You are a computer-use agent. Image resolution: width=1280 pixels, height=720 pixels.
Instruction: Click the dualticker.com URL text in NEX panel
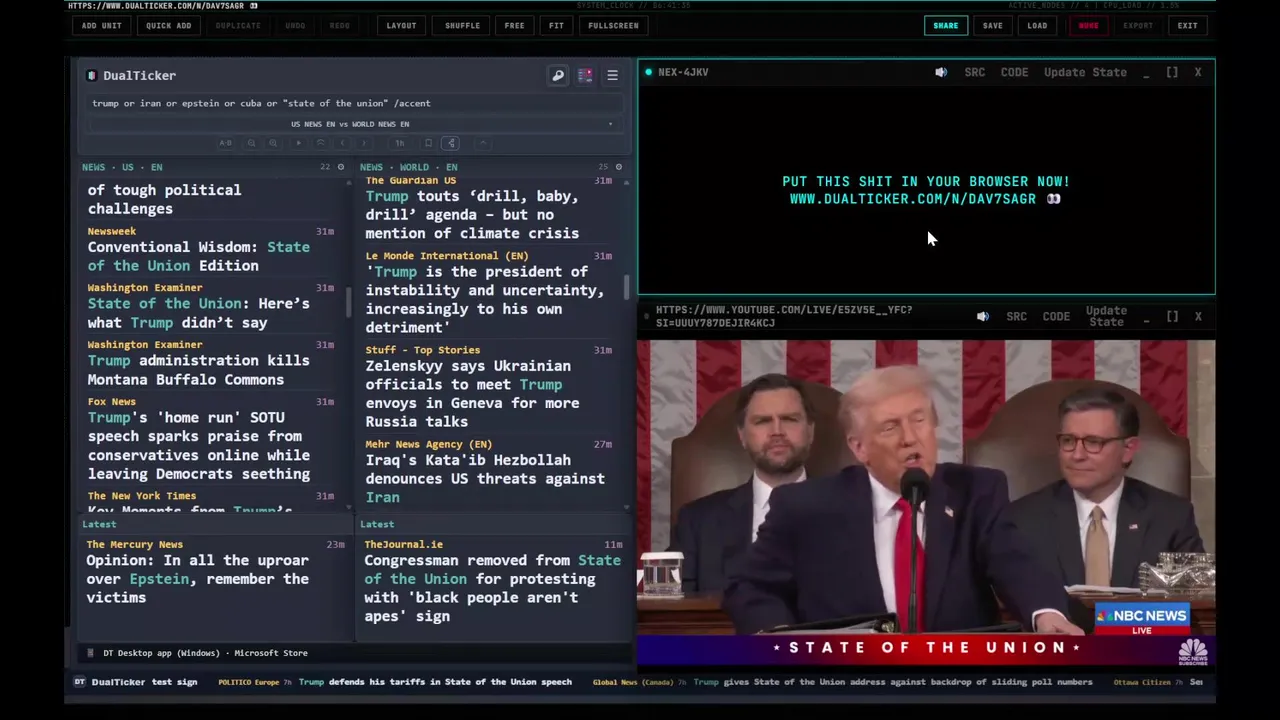pos(912,199)
